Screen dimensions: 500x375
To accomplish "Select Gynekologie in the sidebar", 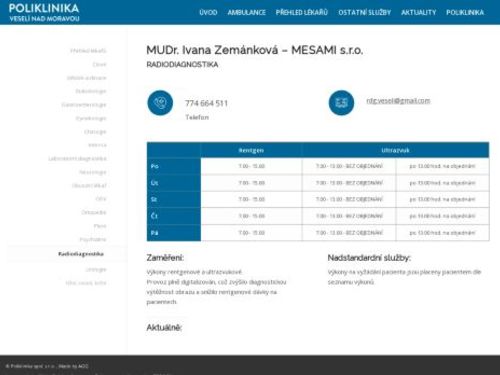I will (x=91, y=118).
